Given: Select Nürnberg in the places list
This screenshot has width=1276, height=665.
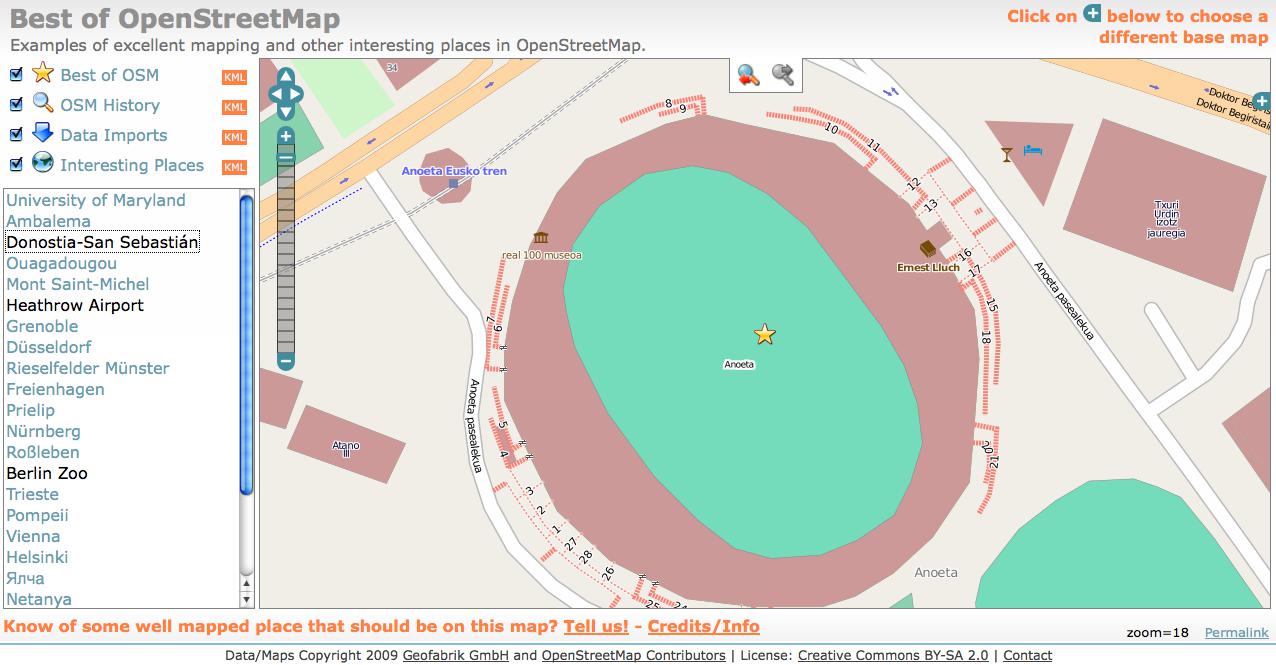Looking at the screenshot, I should tap(43, 431).
